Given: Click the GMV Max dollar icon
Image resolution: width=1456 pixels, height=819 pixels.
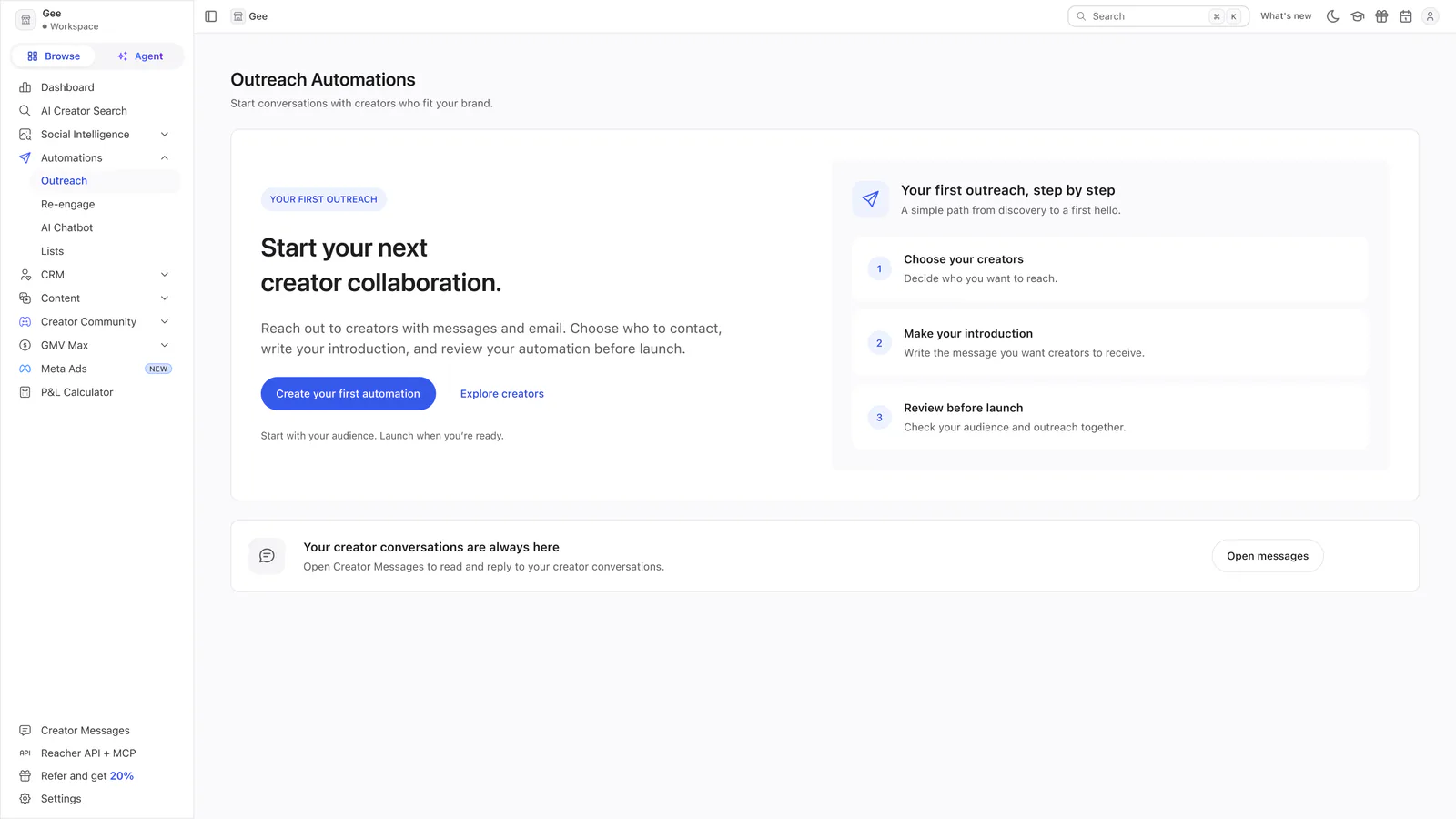Looking at the screenshot, I should point(25,346).
